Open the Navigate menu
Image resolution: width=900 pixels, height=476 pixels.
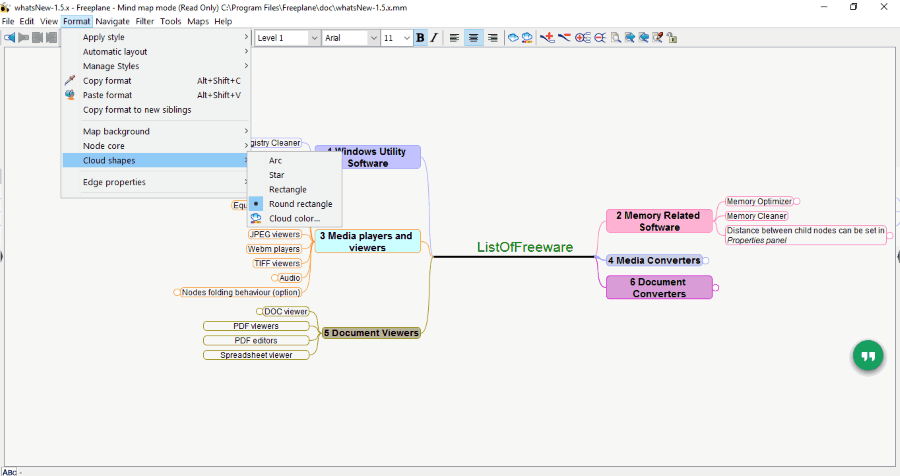[112, 21]
